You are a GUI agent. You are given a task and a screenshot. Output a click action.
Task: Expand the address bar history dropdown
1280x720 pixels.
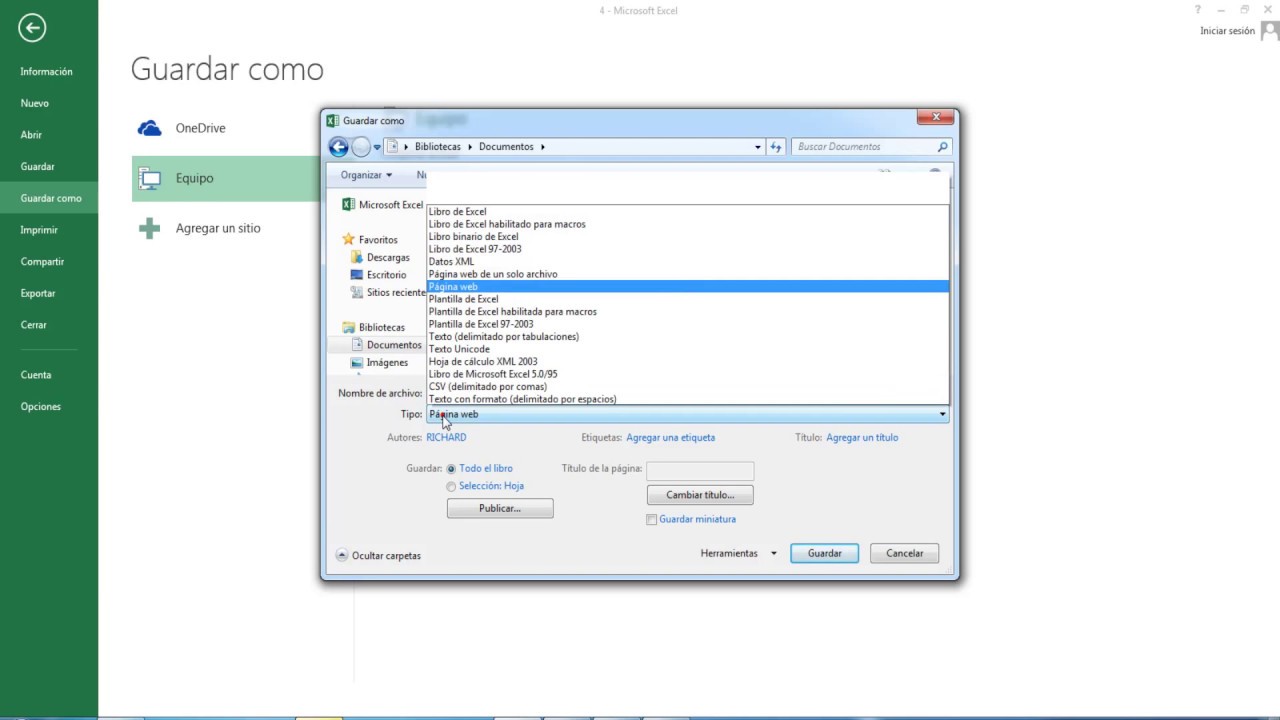tap(758, 147)
